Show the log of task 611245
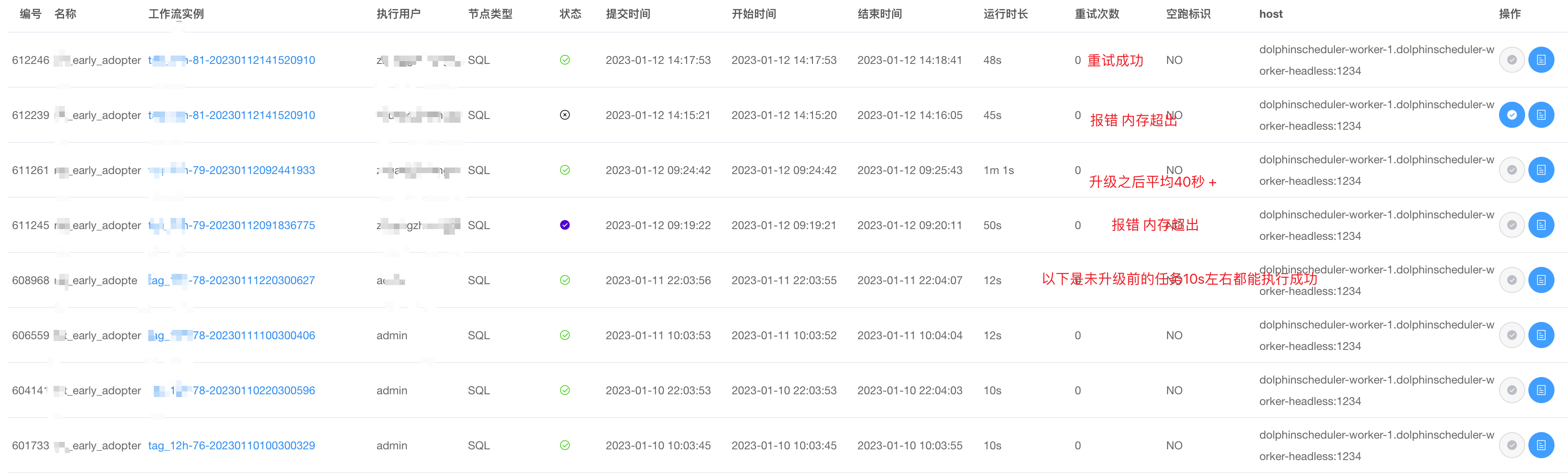This screenshot has width=1568, height=475. (x=1540, y=225)
